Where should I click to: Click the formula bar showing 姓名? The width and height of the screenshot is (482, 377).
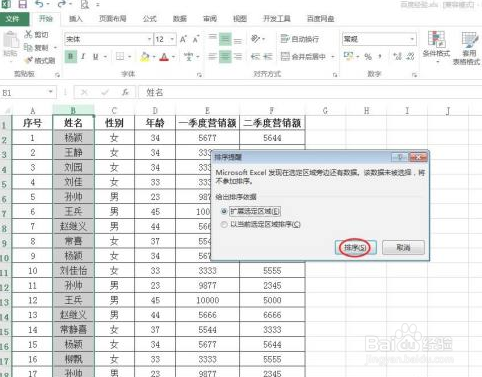click(x=310, y=92)
